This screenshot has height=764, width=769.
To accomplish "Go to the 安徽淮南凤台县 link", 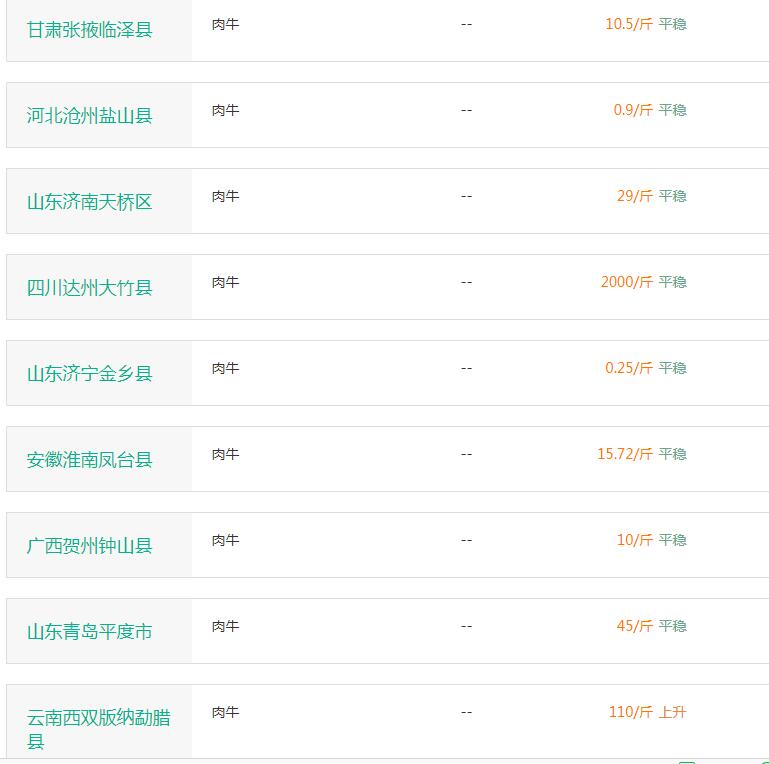I will tap(89, 460).
